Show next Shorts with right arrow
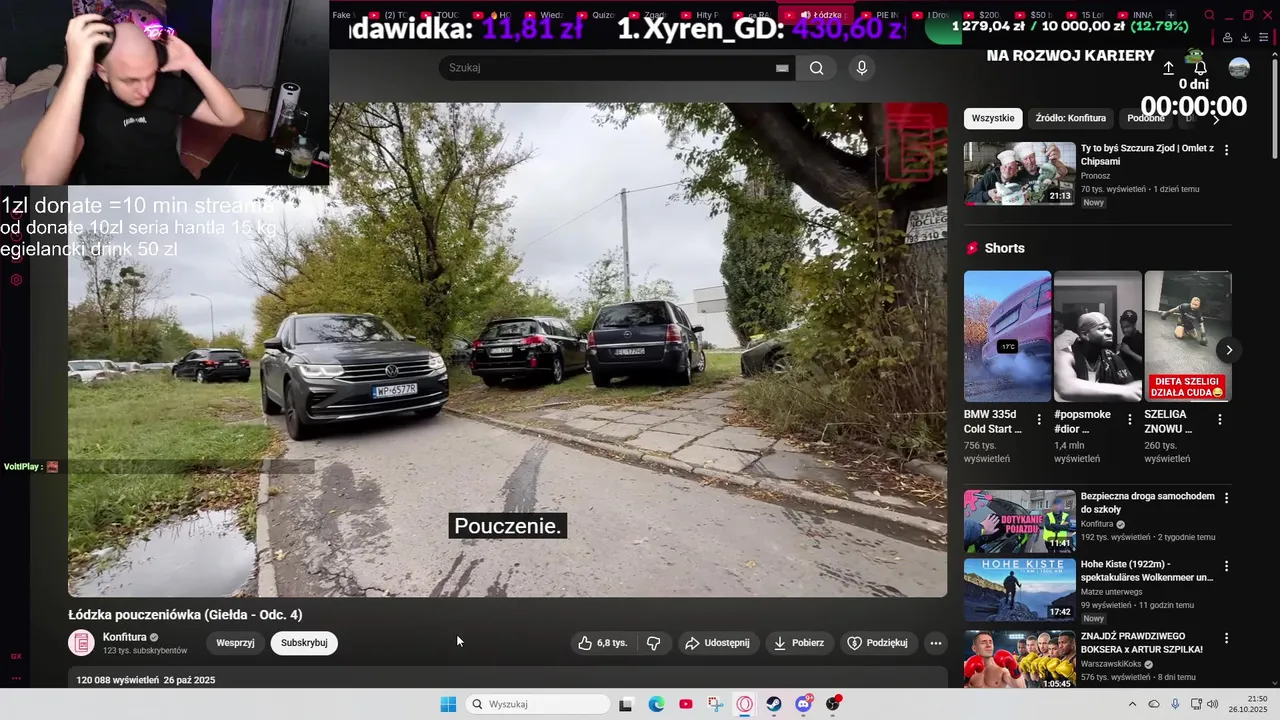This screenshot has height=720, width=1280. 1229,350
